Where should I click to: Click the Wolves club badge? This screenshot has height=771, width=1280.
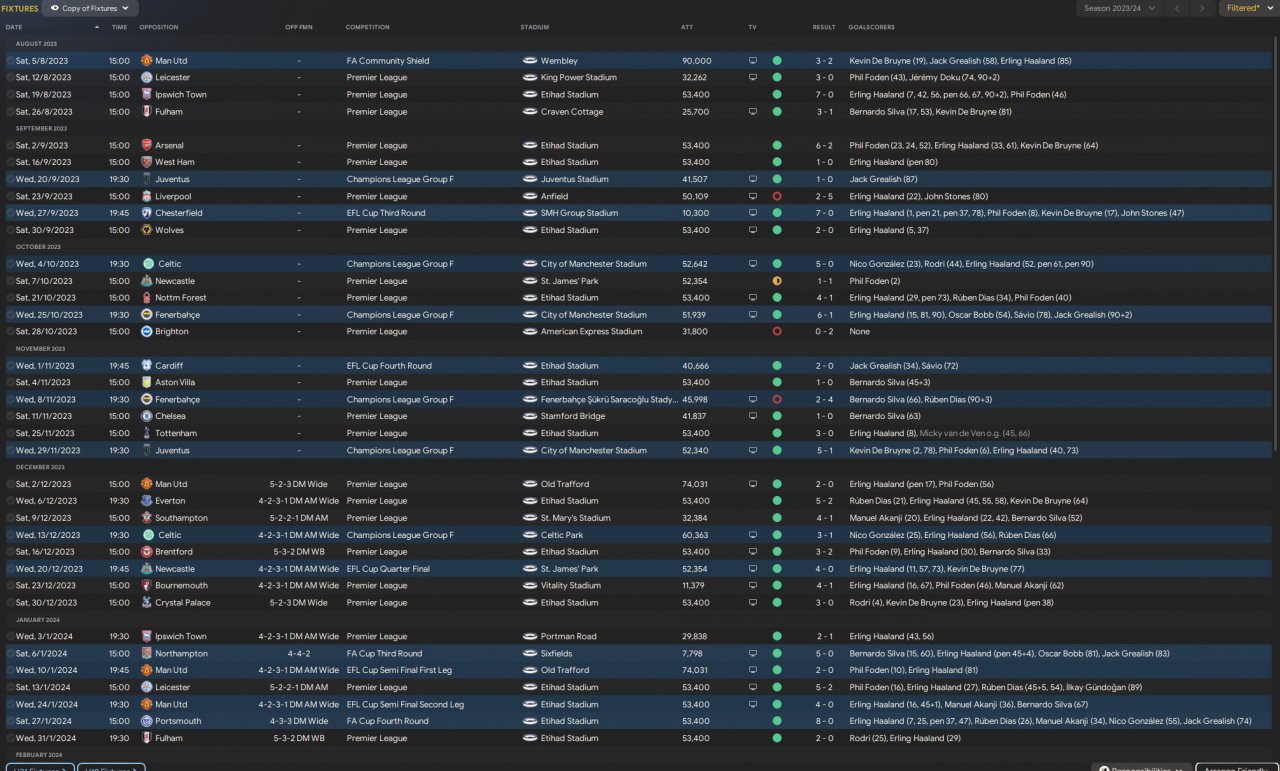[146, 230]
